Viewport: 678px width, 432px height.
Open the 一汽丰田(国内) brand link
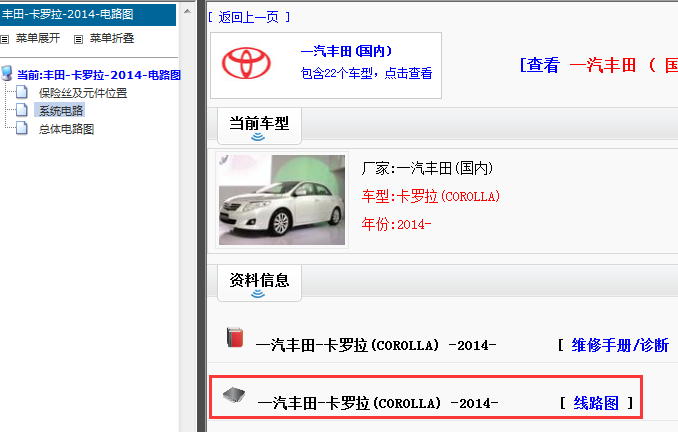(x=346, y=51)
